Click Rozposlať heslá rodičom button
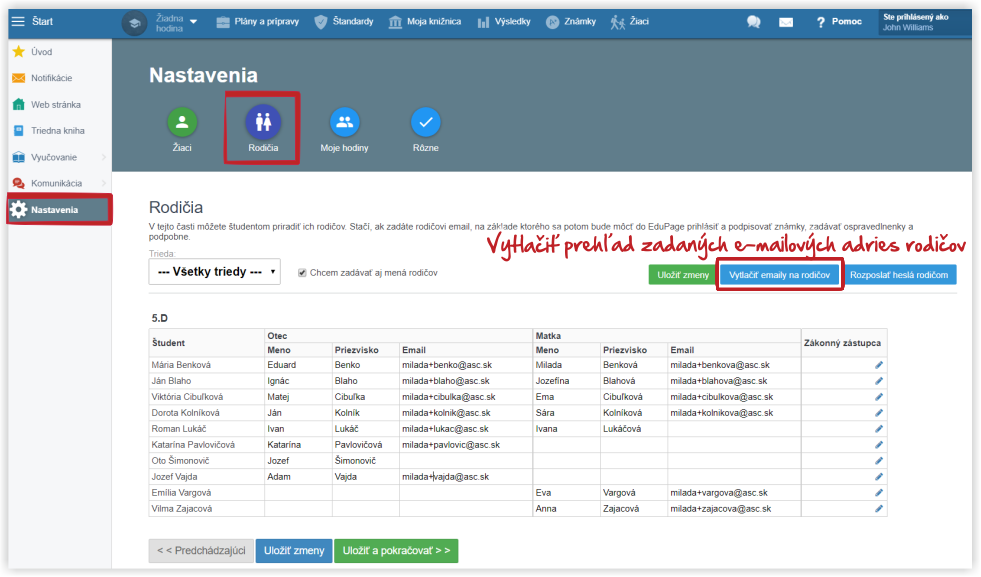981x577 pixels. [899, 275]
